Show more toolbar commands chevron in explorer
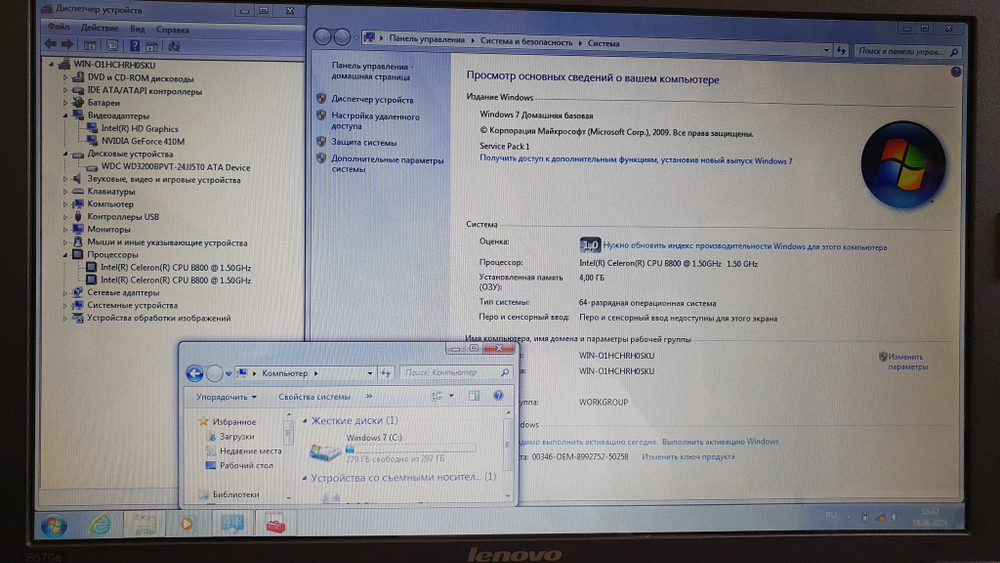 pos(369,396)
